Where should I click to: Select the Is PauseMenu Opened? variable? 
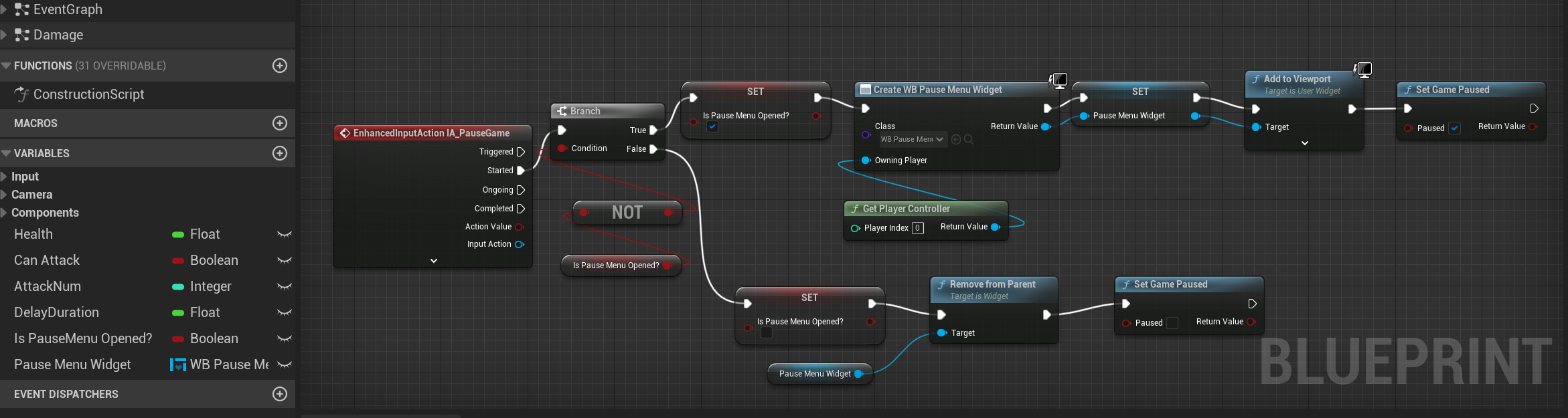83,338
